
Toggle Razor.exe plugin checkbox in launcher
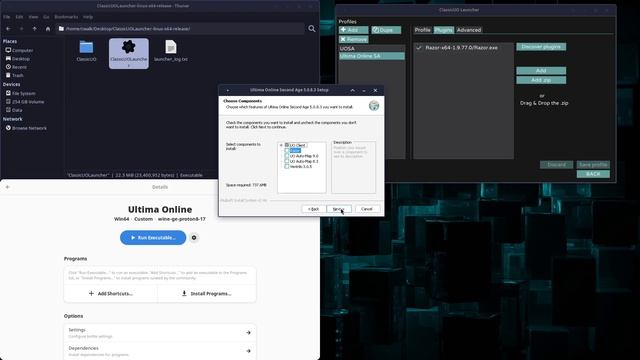pyautogui.click(x=419, y=48)
